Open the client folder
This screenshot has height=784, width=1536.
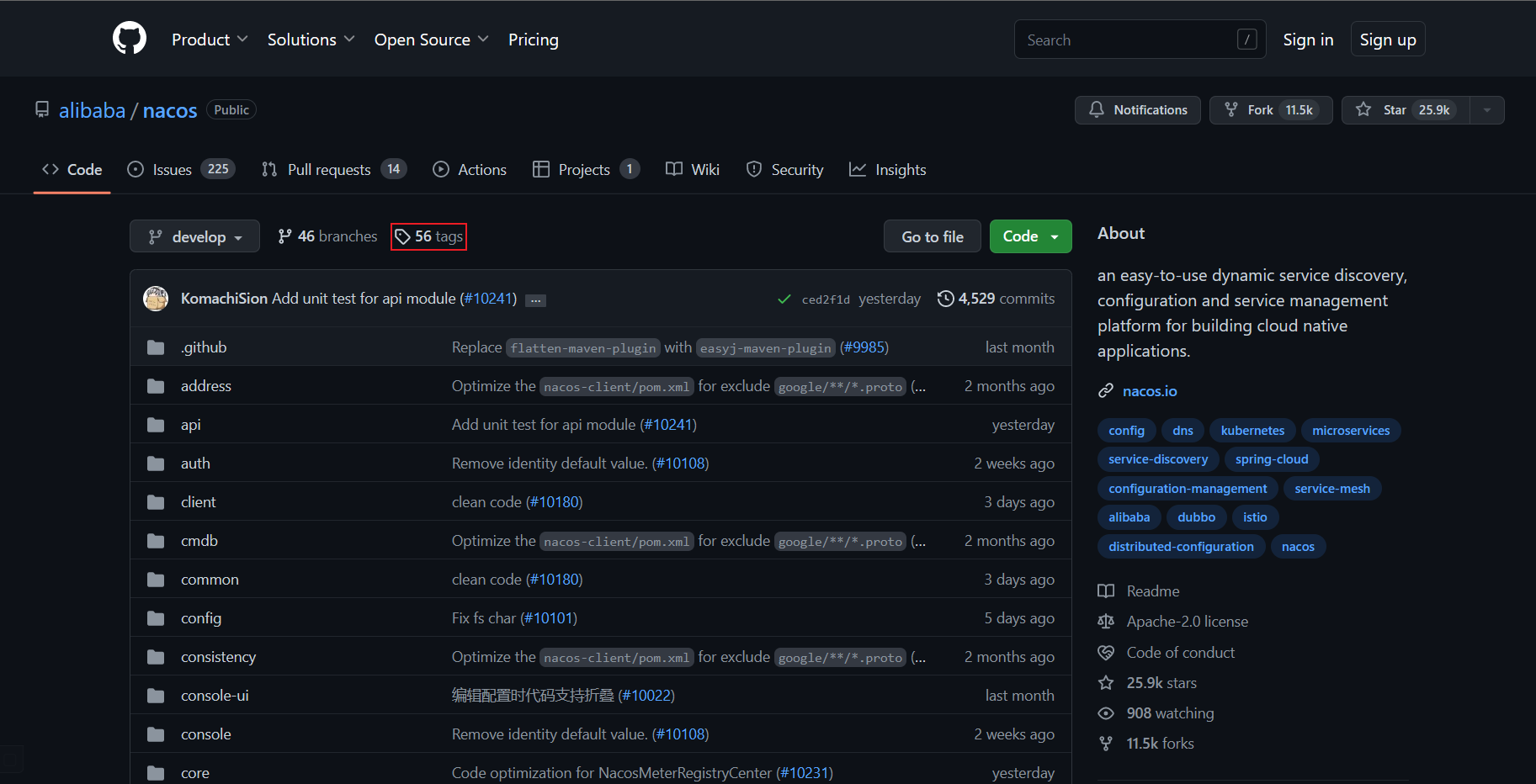pos(199,502)
